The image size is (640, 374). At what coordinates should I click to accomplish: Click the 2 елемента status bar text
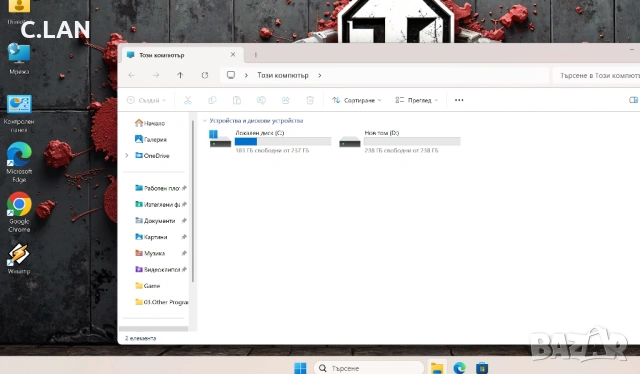140,338
